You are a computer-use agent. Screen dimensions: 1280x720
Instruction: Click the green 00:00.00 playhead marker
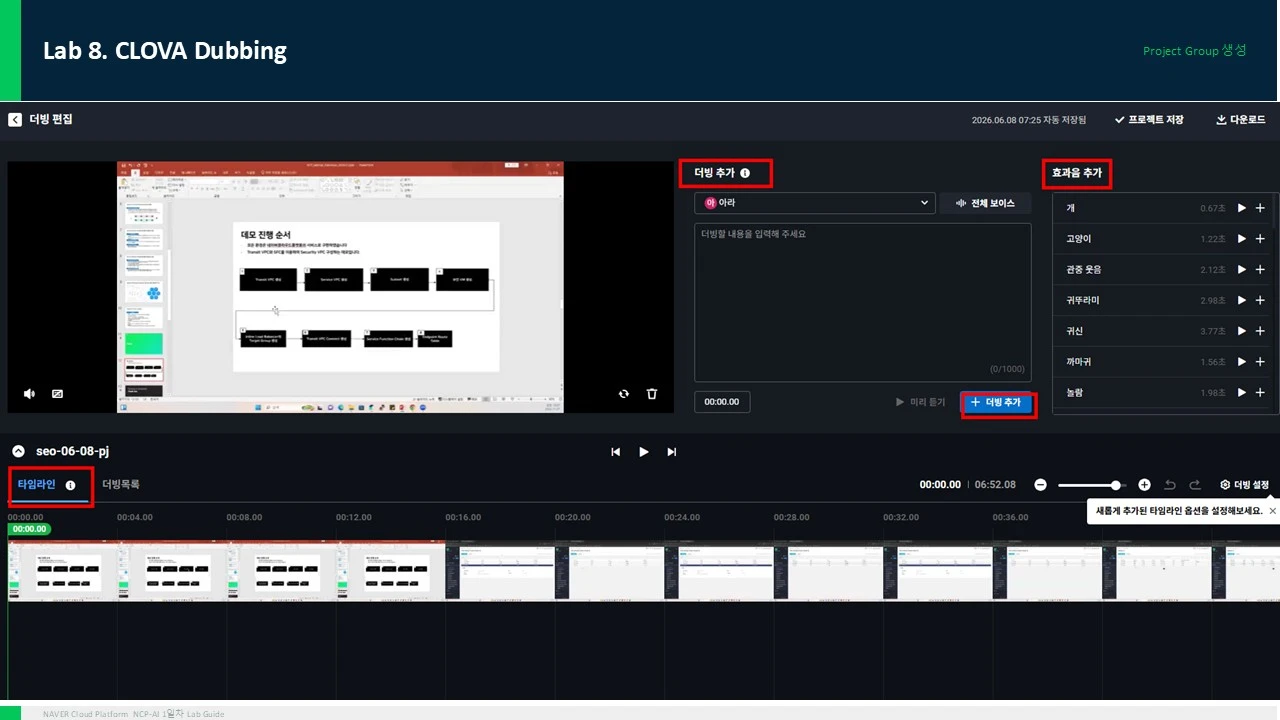pos(29,529)
